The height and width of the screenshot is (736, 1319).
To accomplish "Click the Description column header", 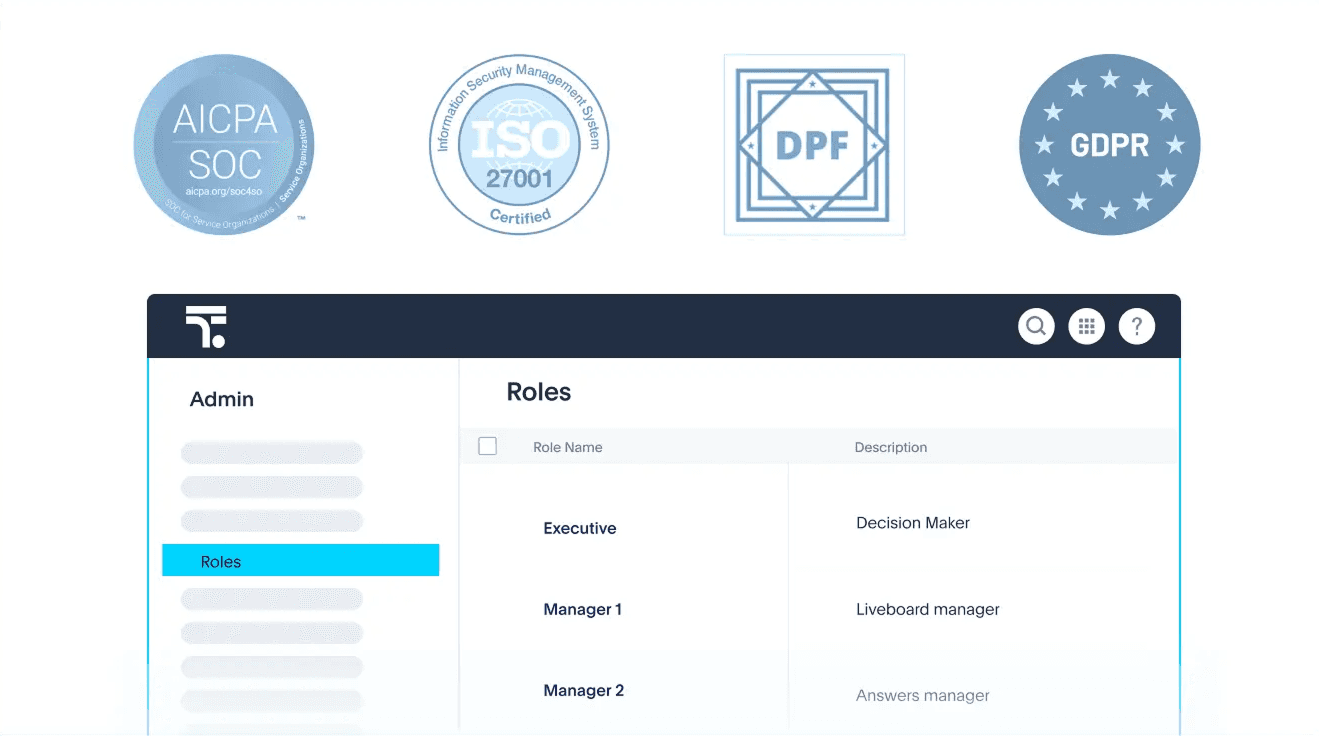I will click(x=890, y=447).
